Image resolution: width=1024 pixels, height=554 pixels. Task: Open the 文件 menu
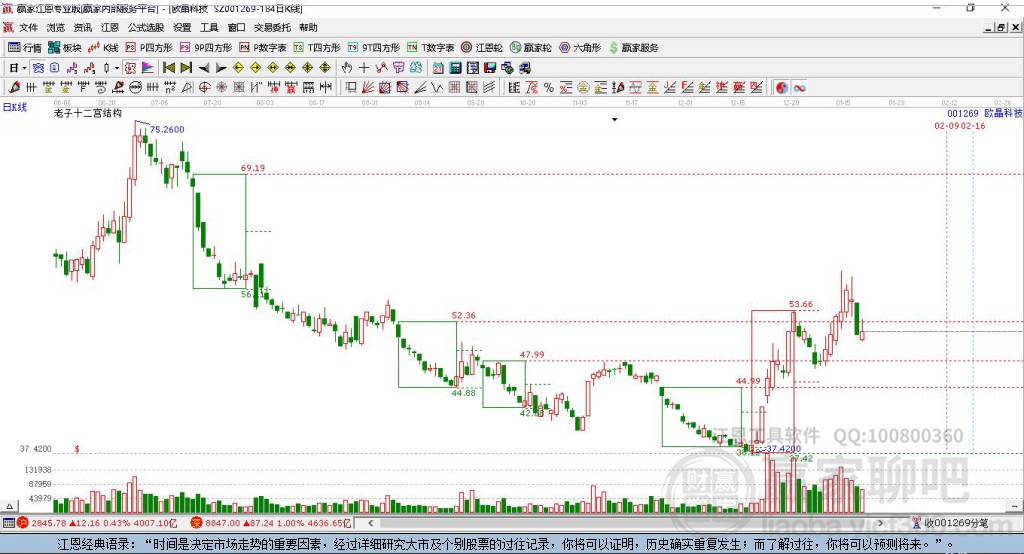(x=28, y=27)
